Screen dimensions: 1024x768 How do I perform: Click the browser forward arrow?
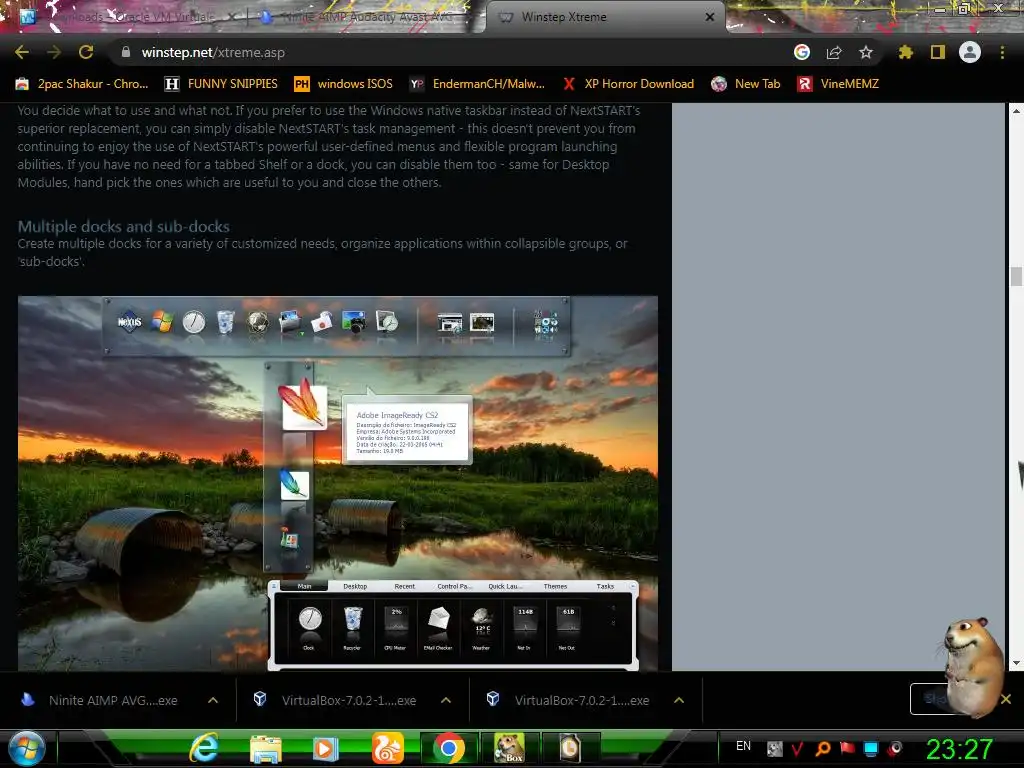[x=54, y=52]
